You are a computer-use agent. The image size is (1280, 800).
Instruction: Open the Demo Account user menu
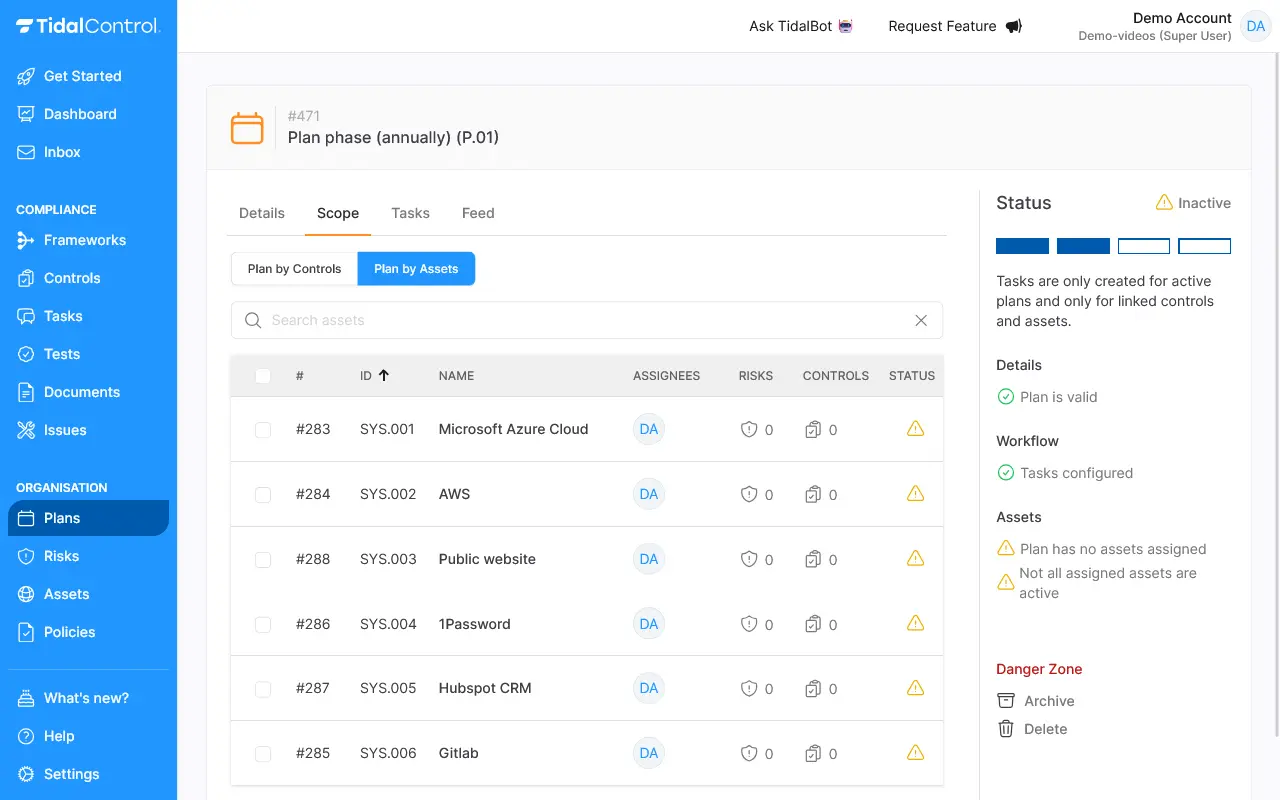[1174, 26]
